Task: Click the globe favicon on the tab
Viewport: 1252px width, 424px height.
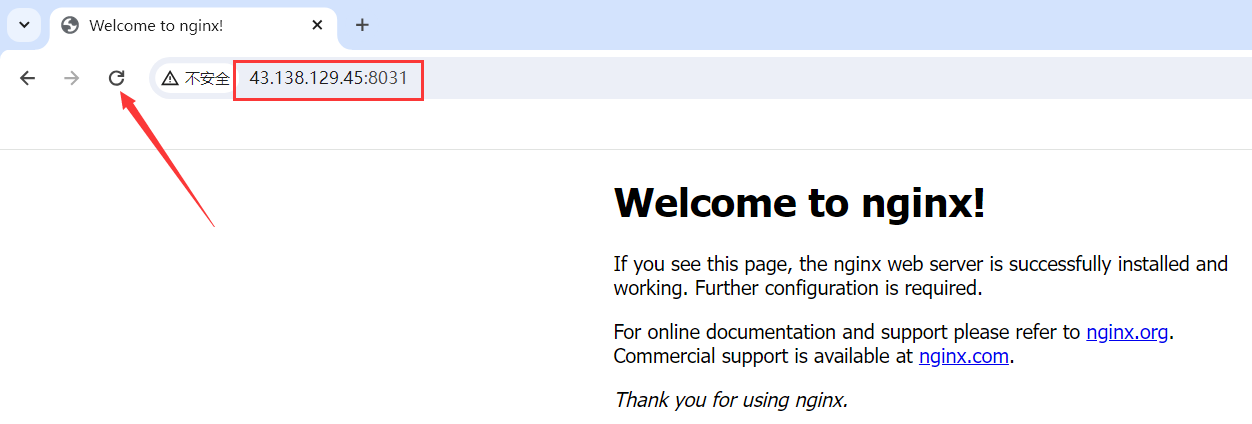Action: click(70, 25)
